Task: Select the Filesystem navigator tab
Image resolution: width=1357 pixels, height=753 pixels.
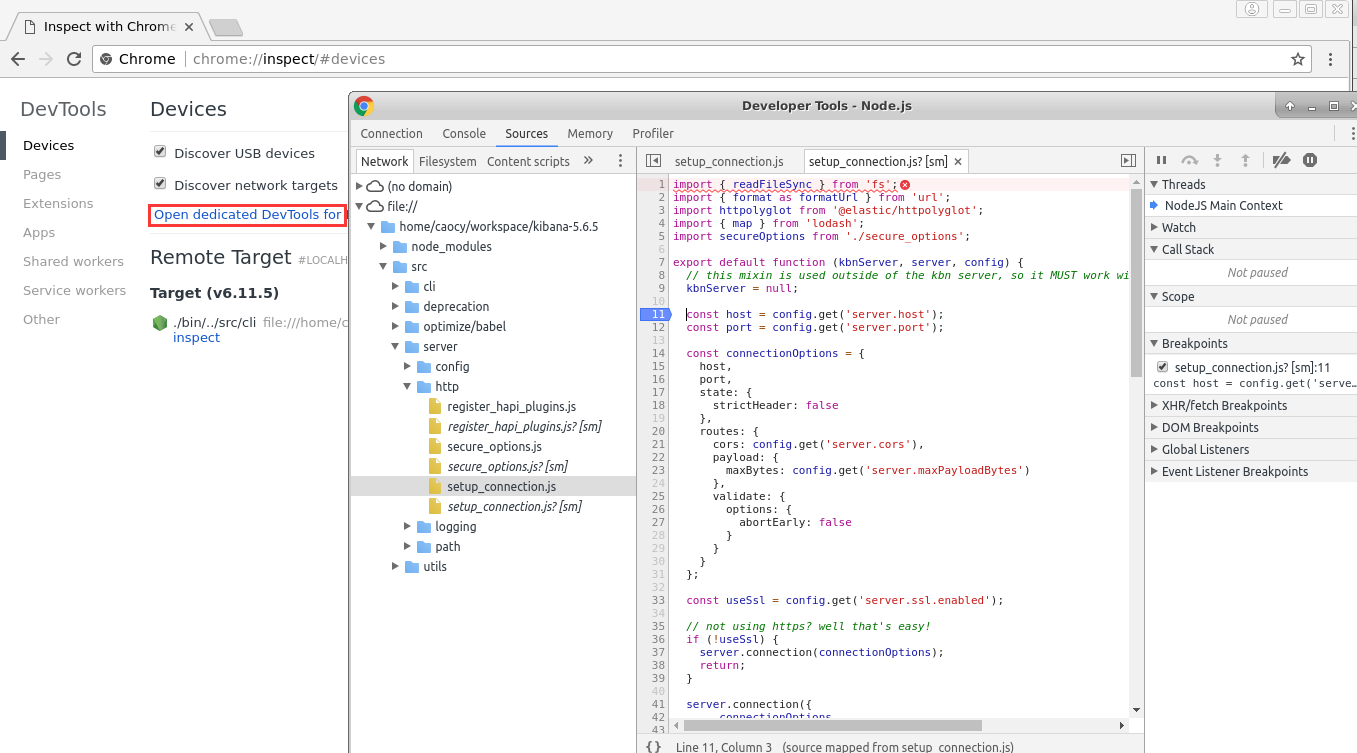Action: click(x=448, y=161)
